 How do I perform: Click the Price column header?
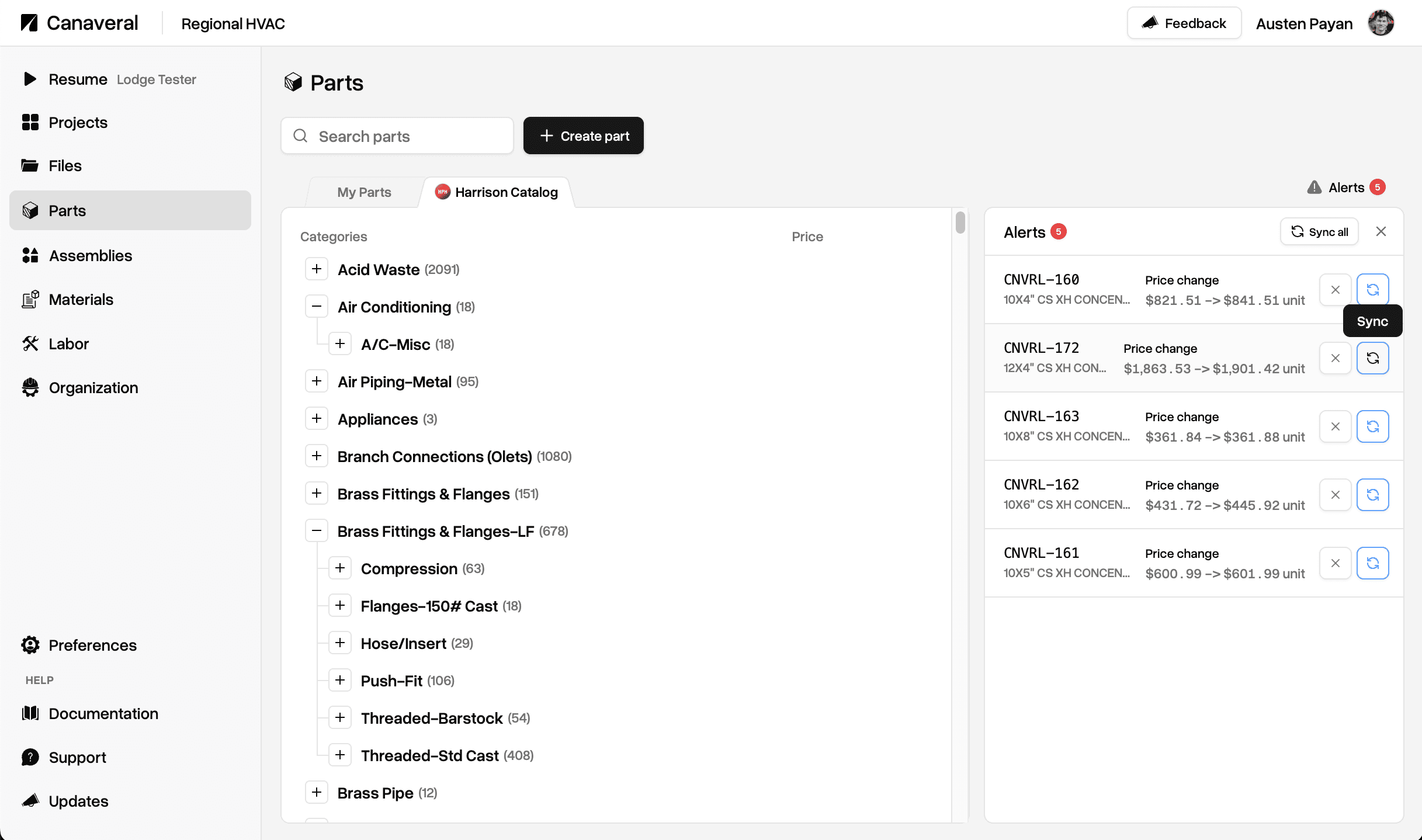pyautogui.click(x=807, y=237)
